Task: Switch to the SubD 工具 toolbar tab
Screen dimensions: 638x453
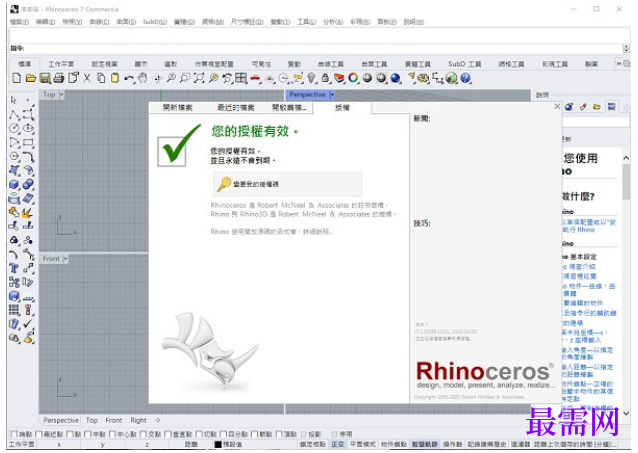Action: (x=464, y=64)
